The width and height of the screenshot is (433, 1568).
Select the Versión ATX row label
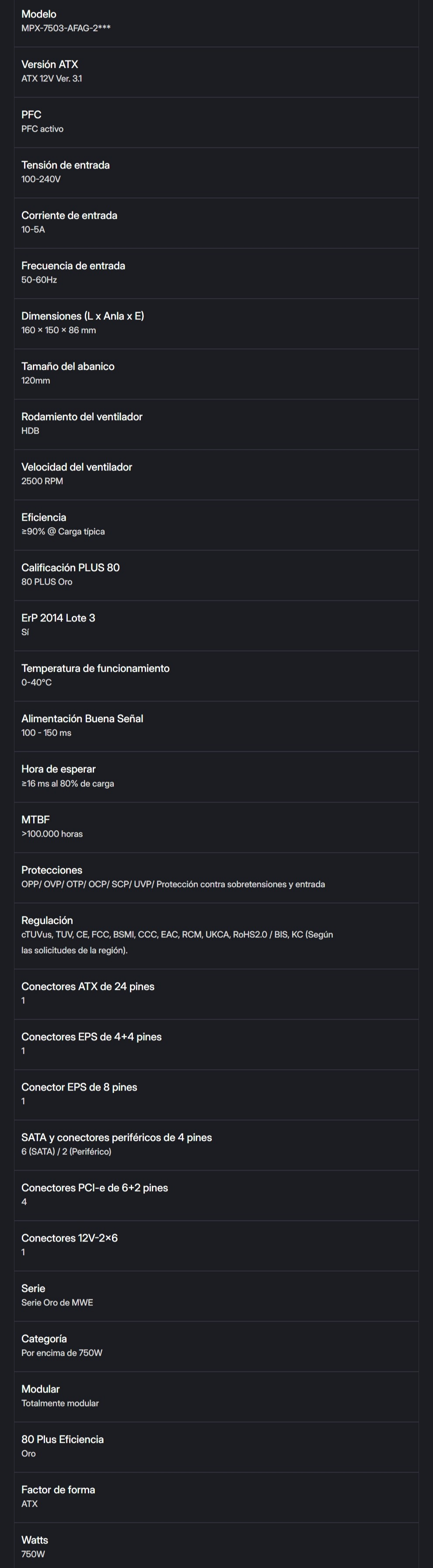pos(49,64)
